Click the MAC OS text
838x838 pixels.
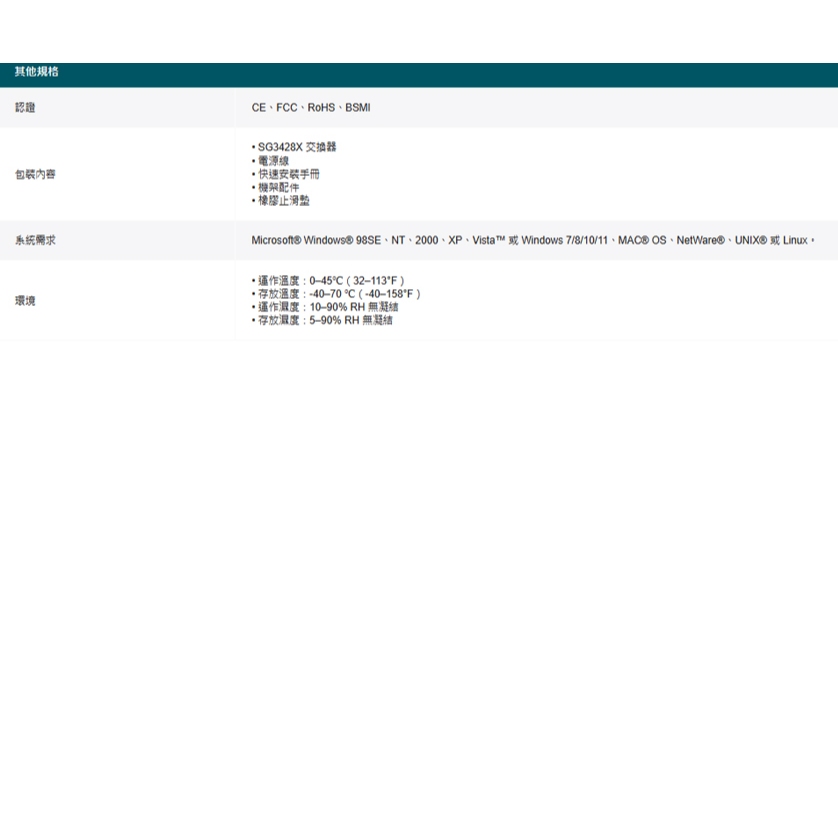click(641, 240)
